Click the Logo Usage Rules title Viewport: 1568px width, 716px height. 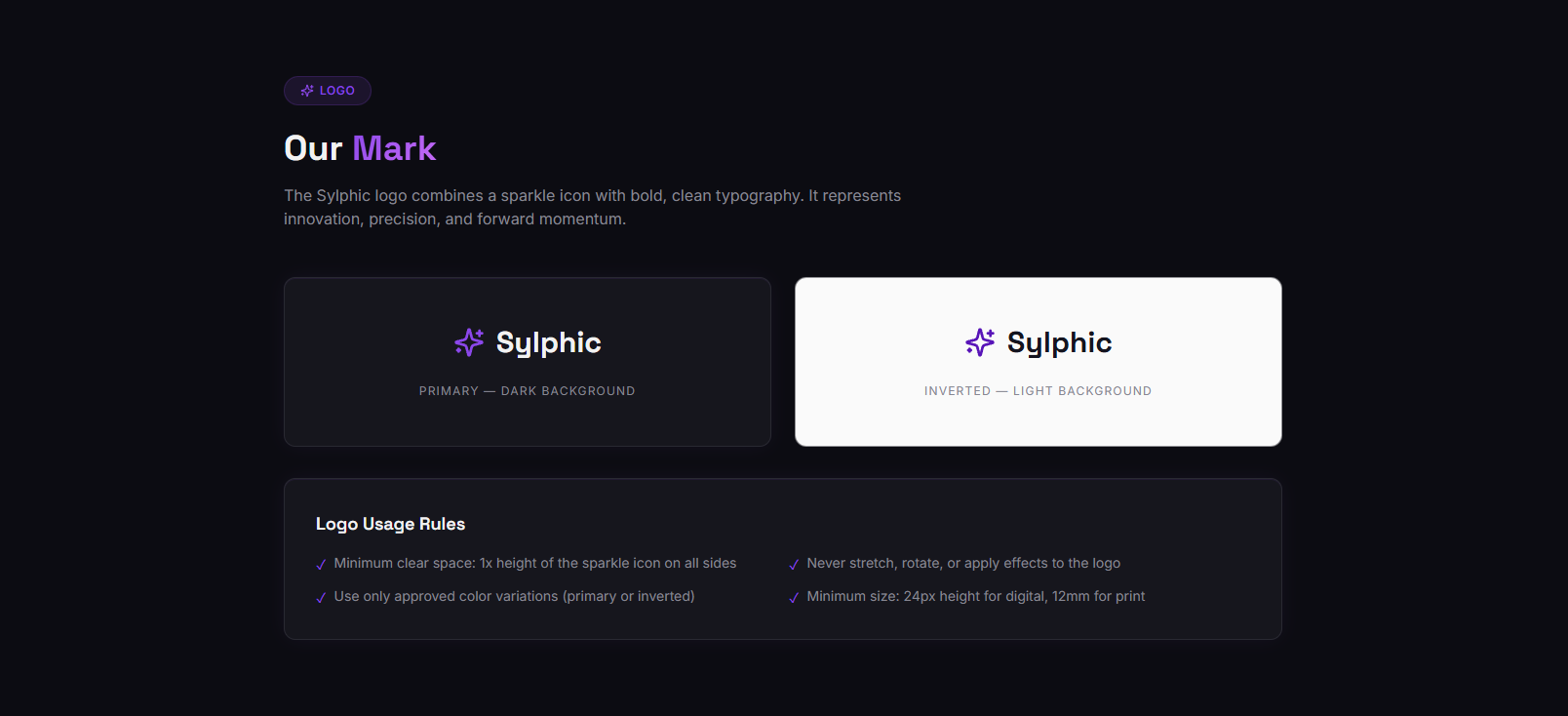[x=390, y=524]
